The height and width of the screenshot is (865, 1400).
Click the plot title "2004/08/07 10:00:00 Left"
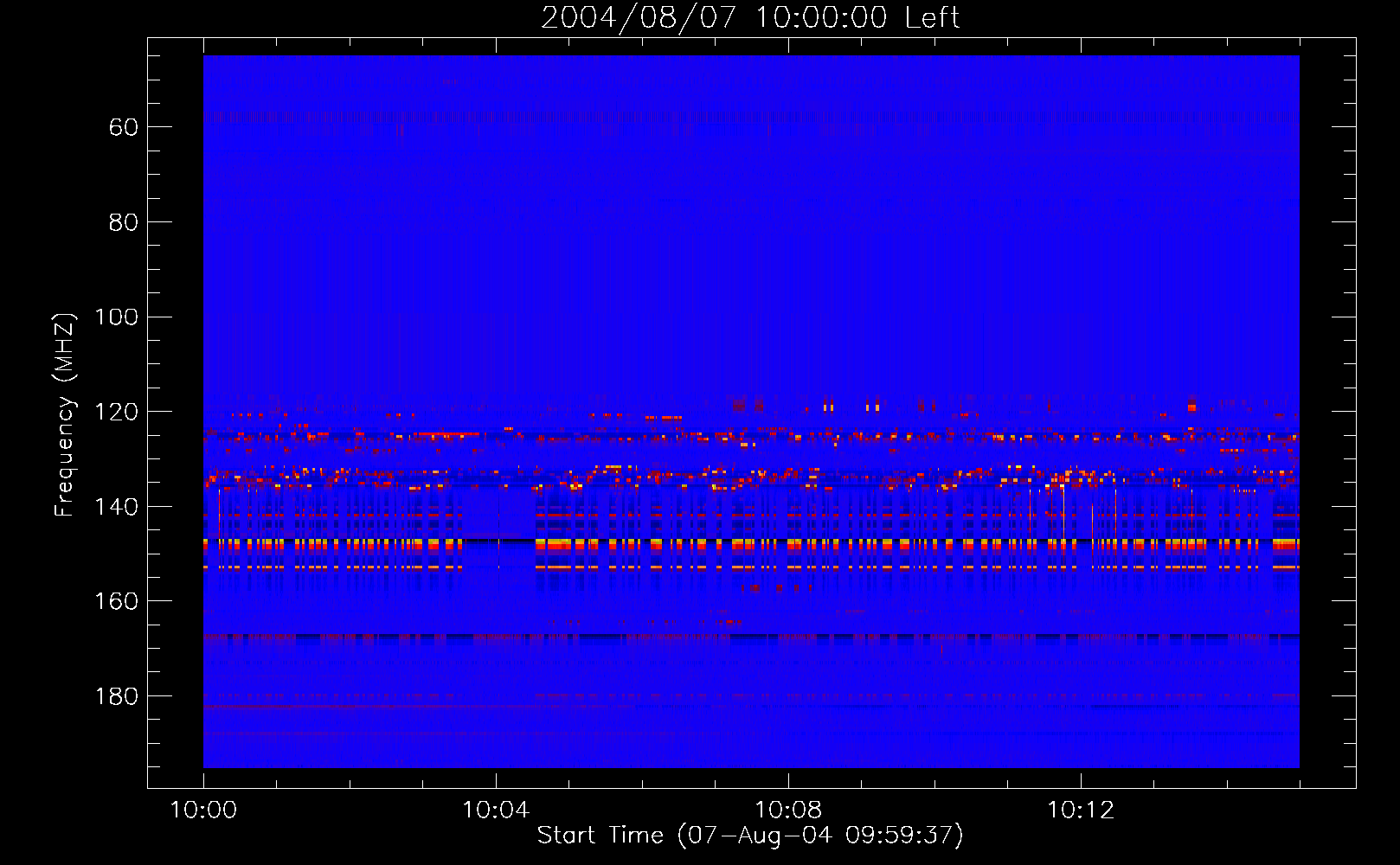click(750, 17)
